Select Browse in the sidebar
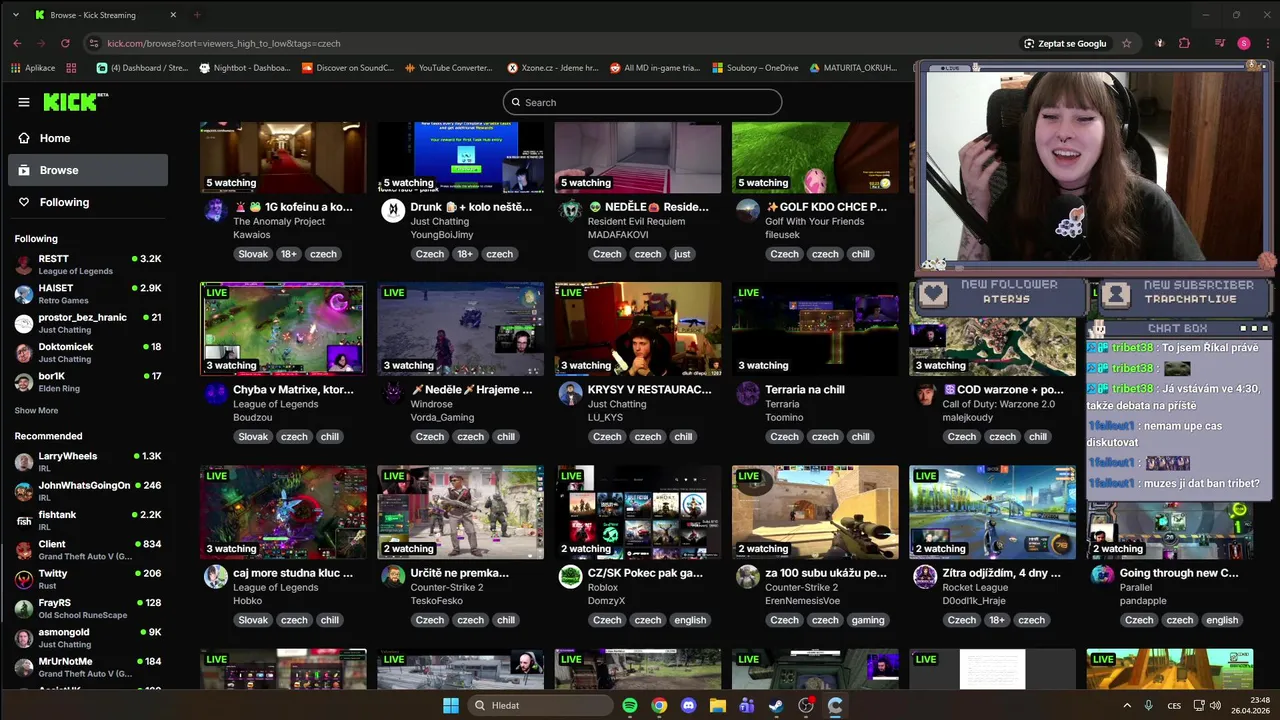Viewport: 1280px width, 720px height. pyautogui.click(x=88, y=170)
